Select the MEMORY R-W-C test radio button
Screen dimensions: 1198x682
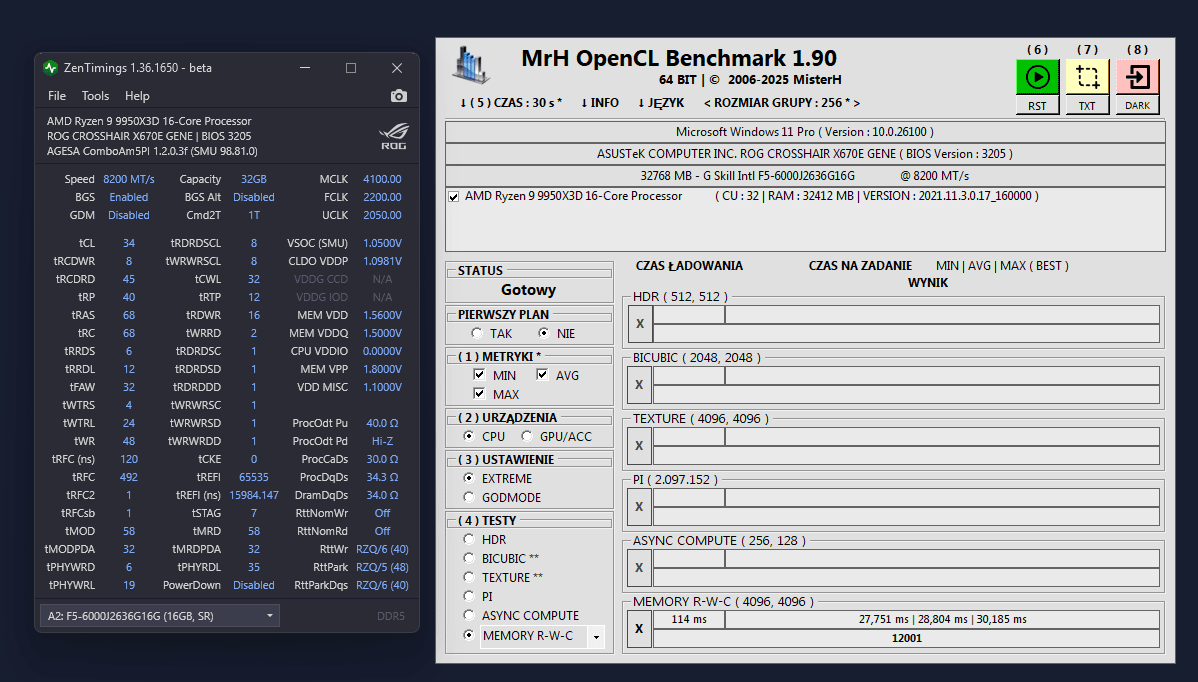[x=468, y=635]
